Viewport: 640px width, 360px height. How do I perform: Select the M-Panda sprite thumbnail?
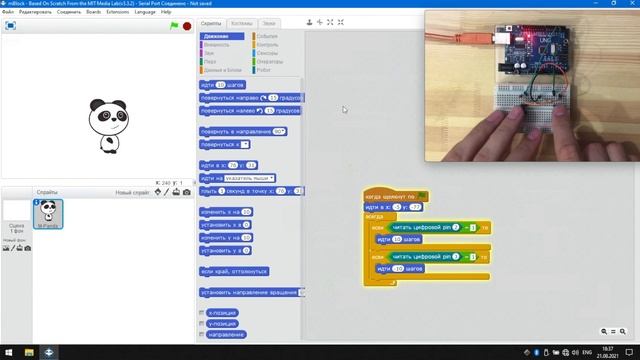pyautogui.click(x=48, y=214)
